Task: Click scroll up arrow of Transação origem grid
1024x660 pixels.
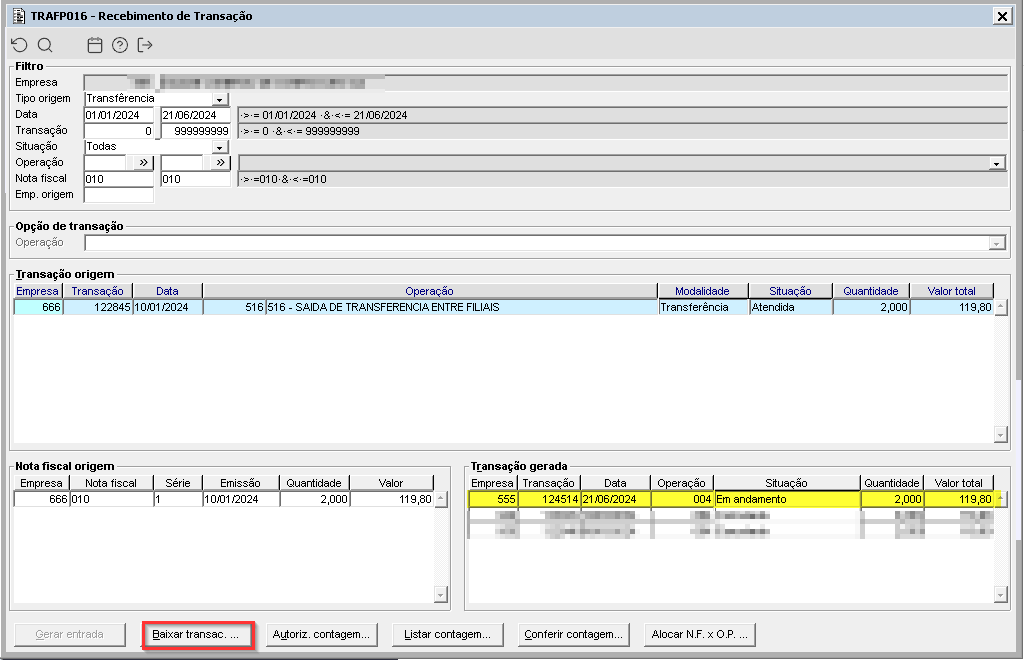Action: coord(1000,307)
